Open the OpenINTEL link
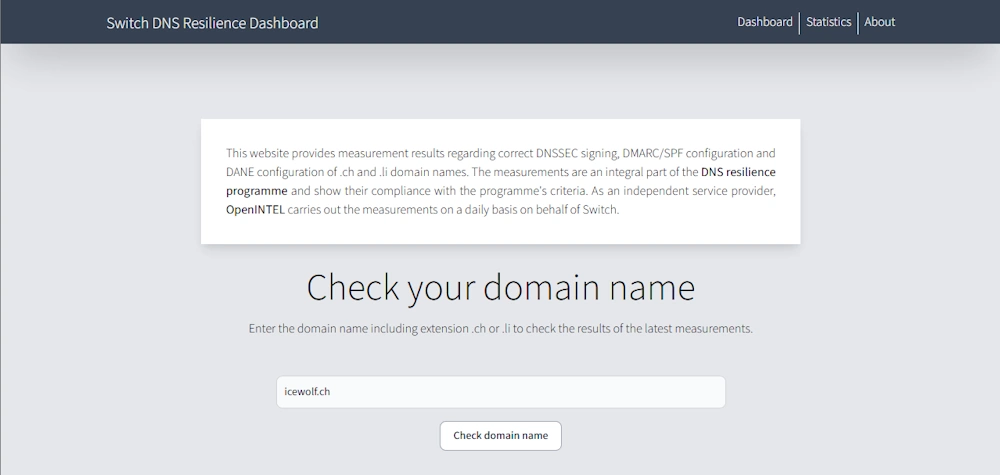Viewport: 1000px width, 475px height. (x=255, y=210)
